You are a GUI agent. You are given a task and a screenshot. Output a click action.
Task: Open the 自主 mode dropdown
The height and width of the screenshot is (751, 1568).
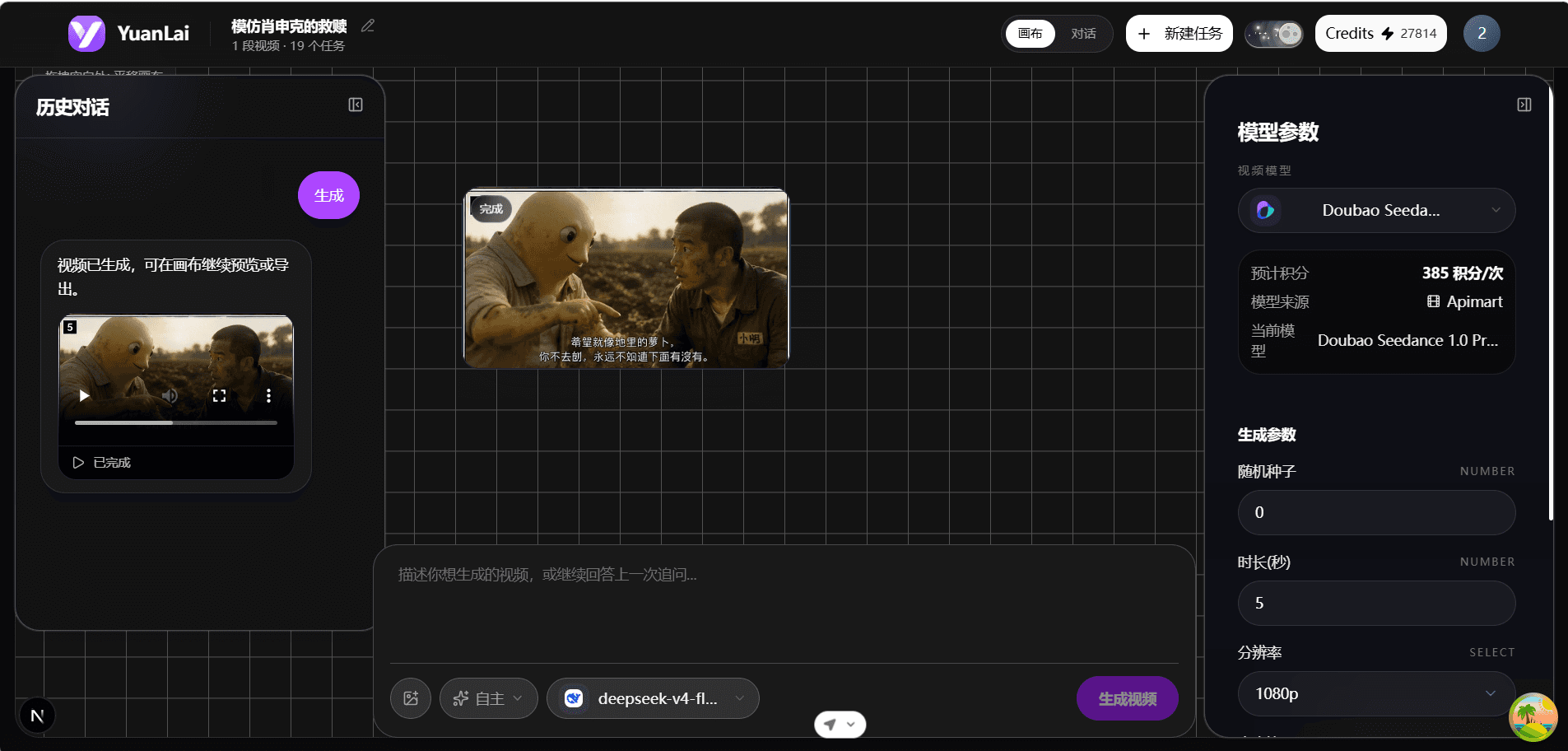tap(488, 698)
